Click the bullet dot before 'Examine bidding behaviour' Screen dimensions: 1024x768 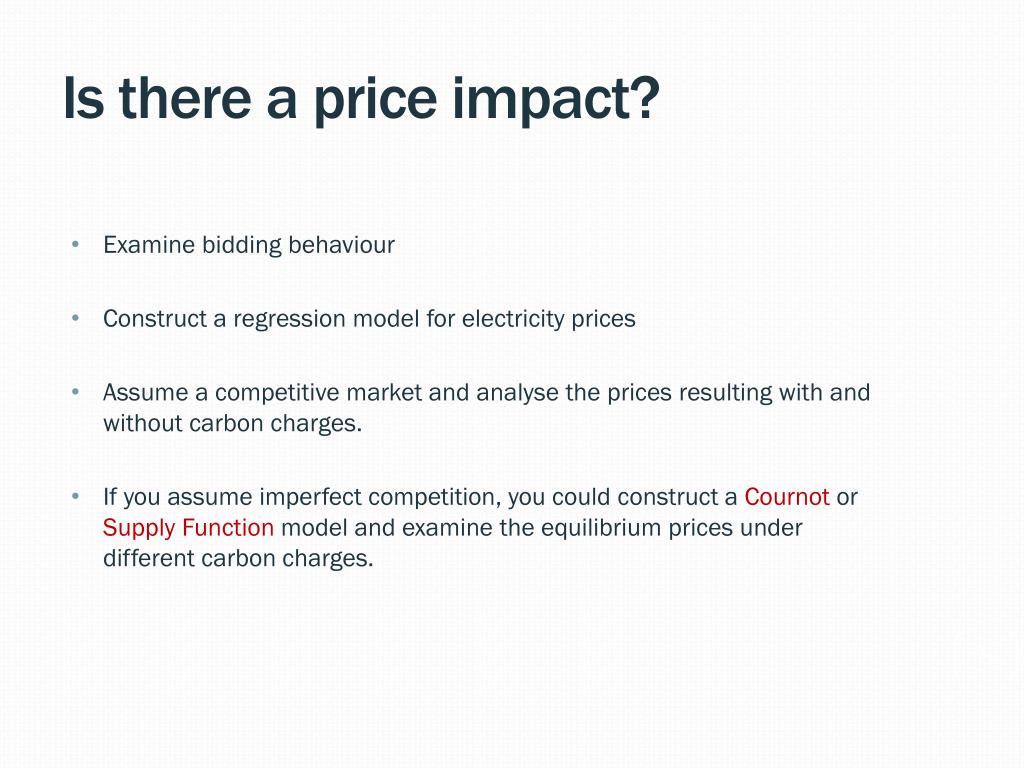point(76,244)
